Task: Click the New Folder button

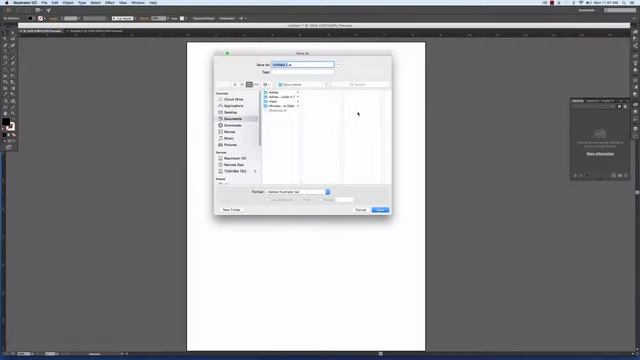Action: pos(231,210)
